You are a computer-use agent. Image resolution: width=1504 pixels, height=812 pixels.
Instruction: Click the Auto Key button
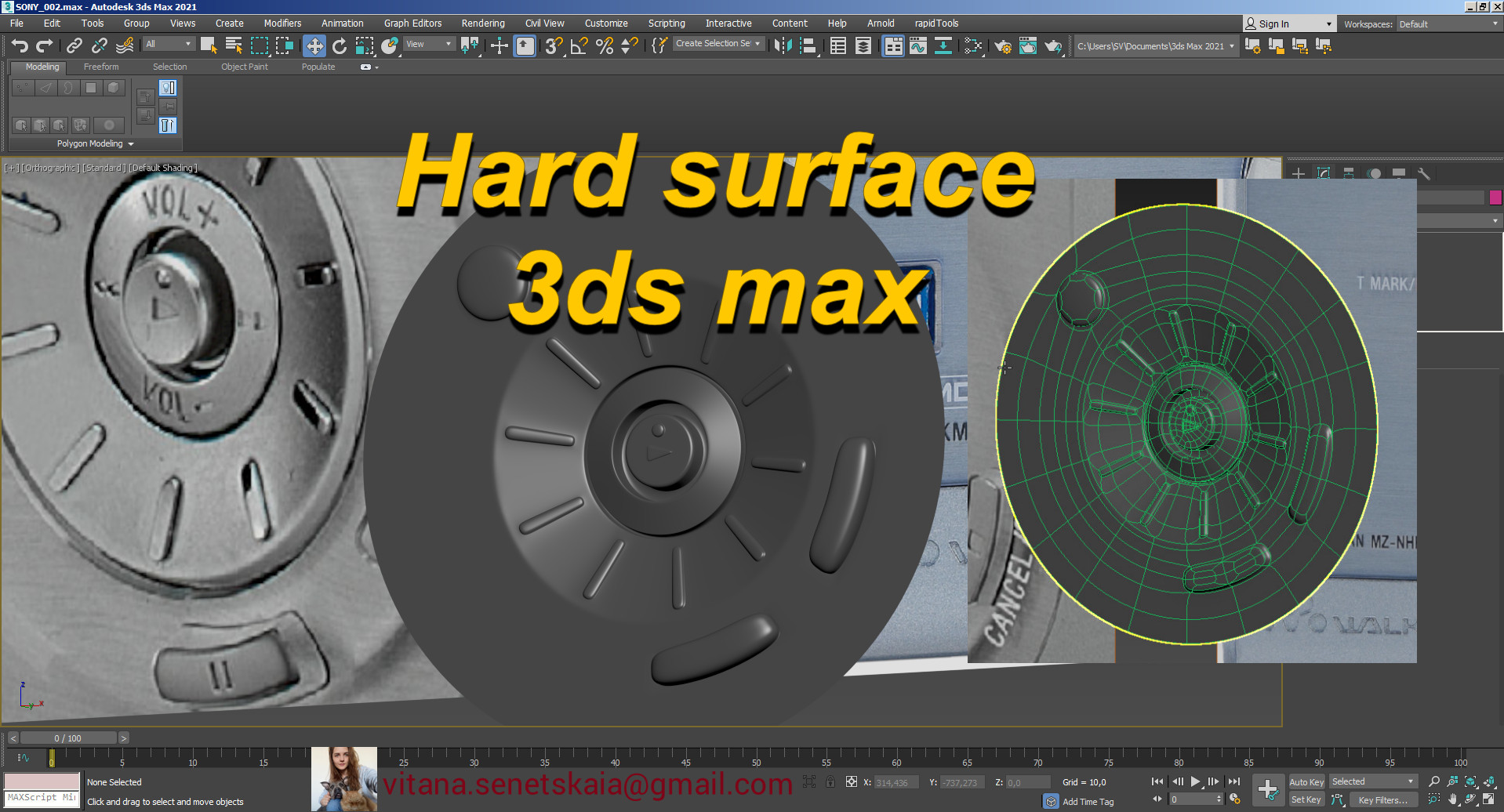tap(1306, 782)
